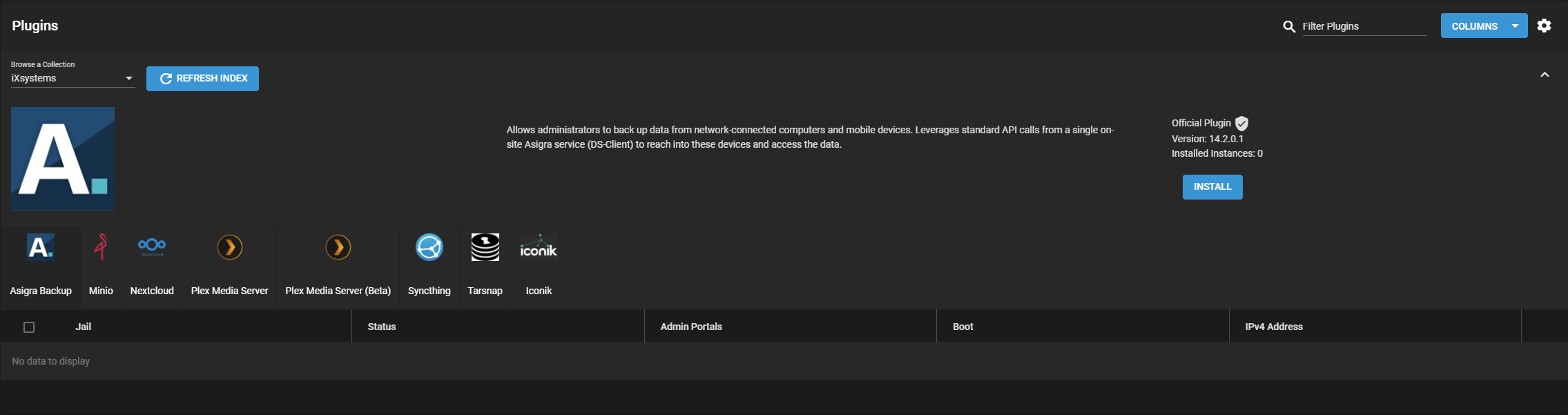Sort by the Status column header
The height and width of the screenshot is (415, 1568).
tap(382, 327)
